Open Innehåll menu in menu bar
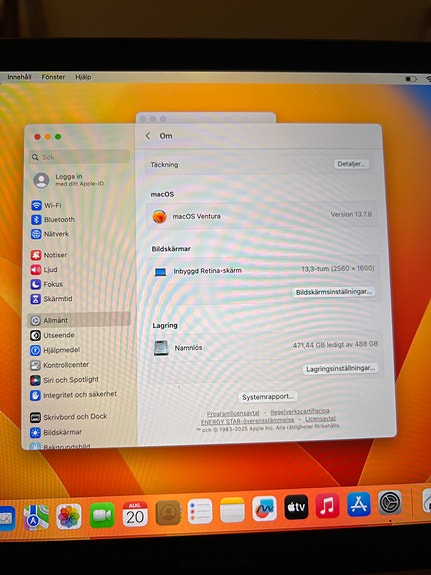 click(x=19, y=77)
